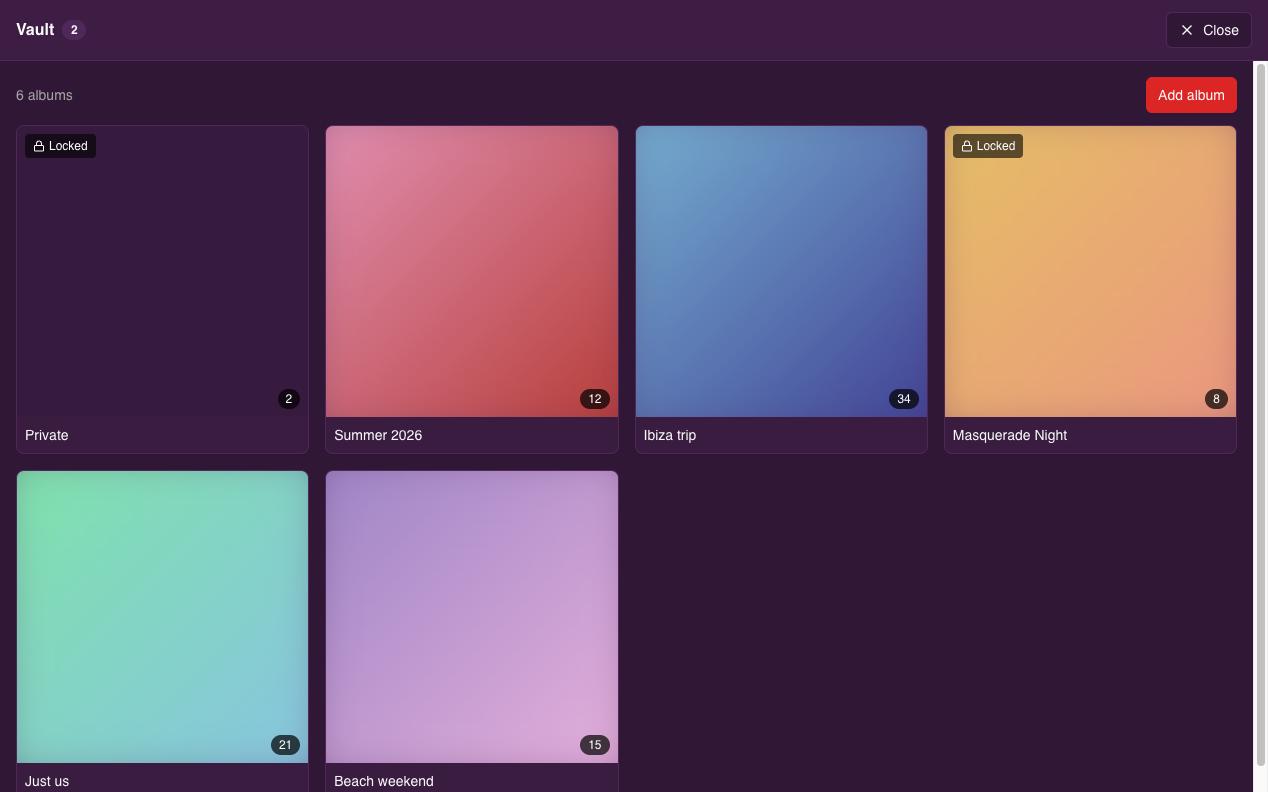This screenshot has height=792, width=1268.
Task: Select the Just us album title
Action: pos(47,781)
